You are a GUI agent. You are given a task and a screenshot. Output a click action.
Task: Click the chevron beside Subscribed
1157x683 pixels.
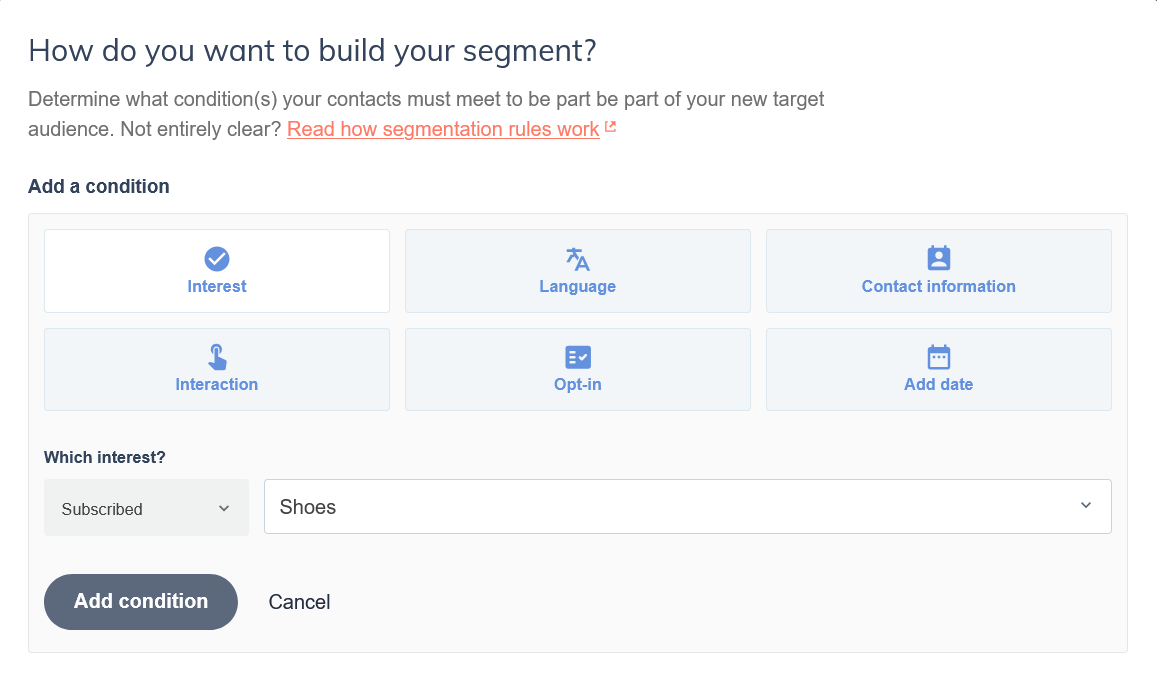tap(224, 508)
